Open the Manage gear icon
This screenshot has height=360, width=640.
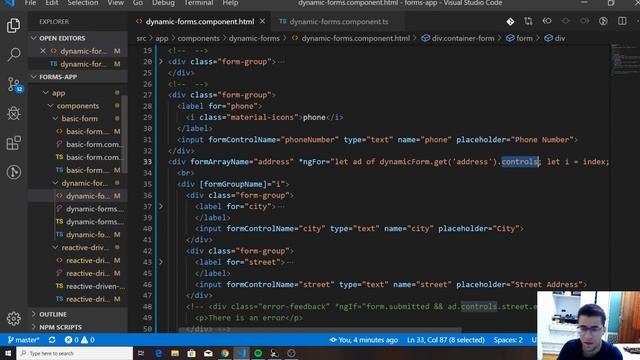coord(13,318)
